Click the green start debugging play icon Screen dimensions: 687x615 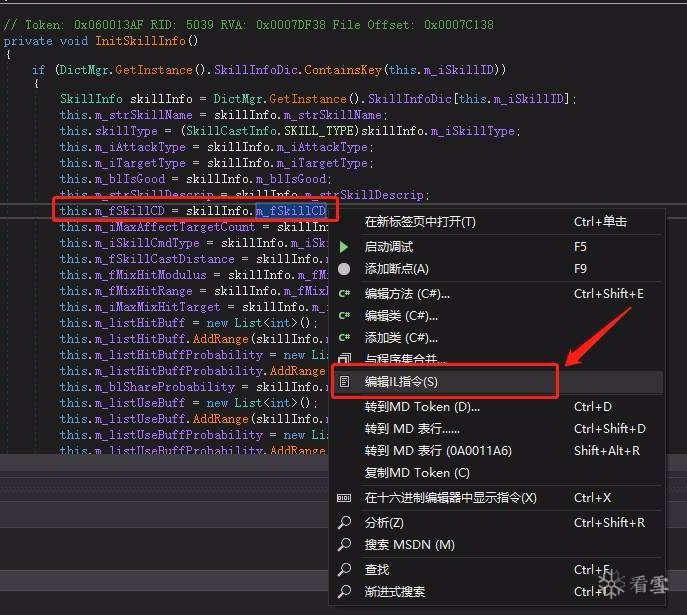344,246
